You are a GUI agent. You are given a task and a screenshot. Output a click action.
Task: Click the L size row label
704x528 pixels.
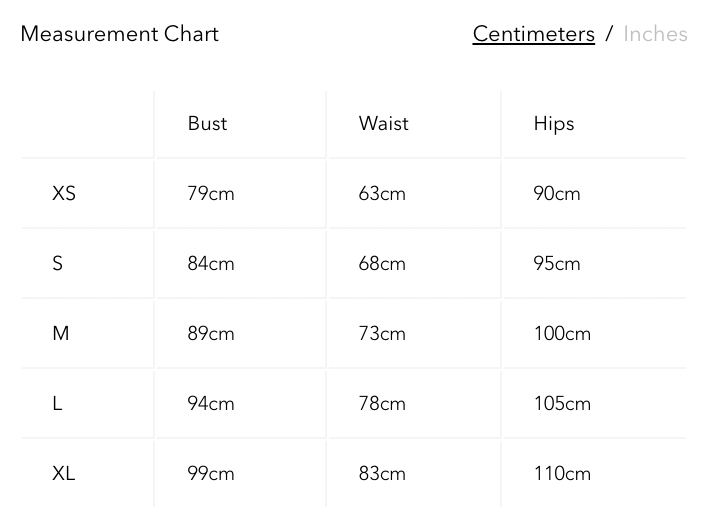[57, 403]
